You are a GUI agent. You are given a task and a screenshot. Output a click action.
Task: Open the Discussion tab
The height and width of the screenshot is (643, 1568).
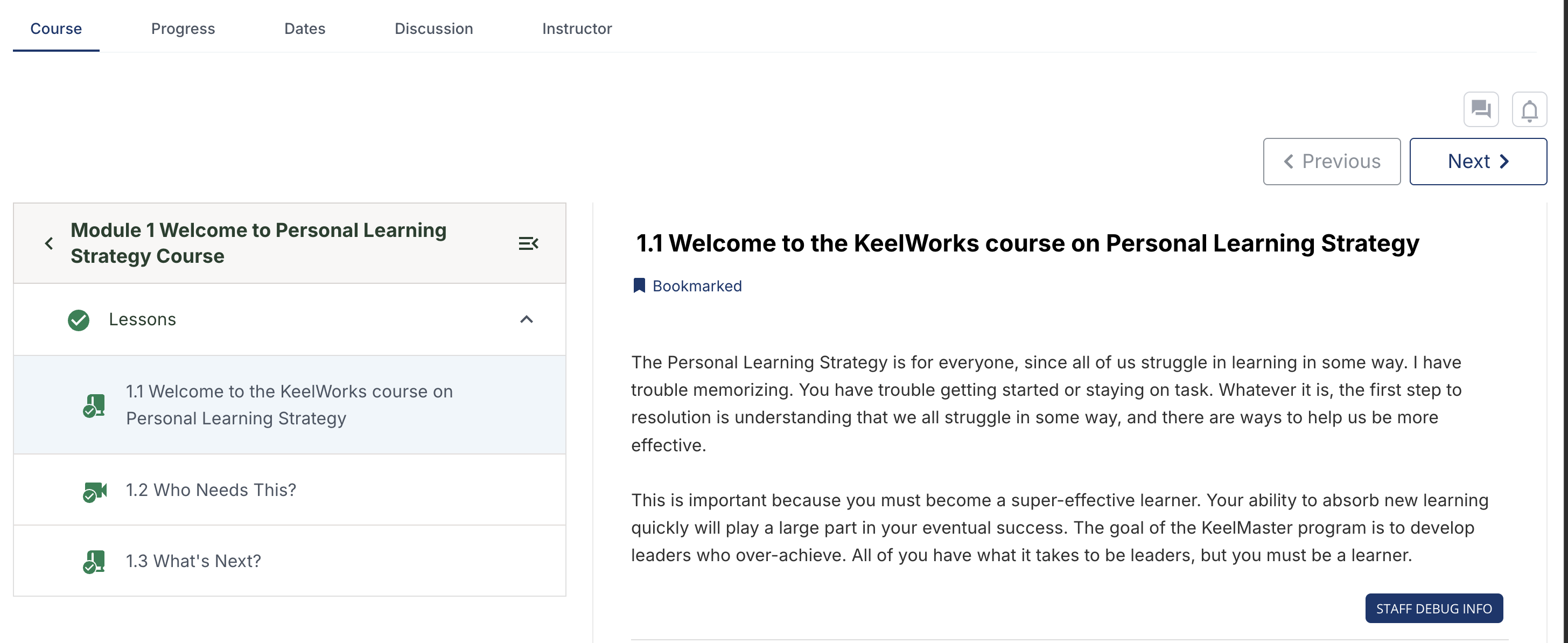click(433, 29)
